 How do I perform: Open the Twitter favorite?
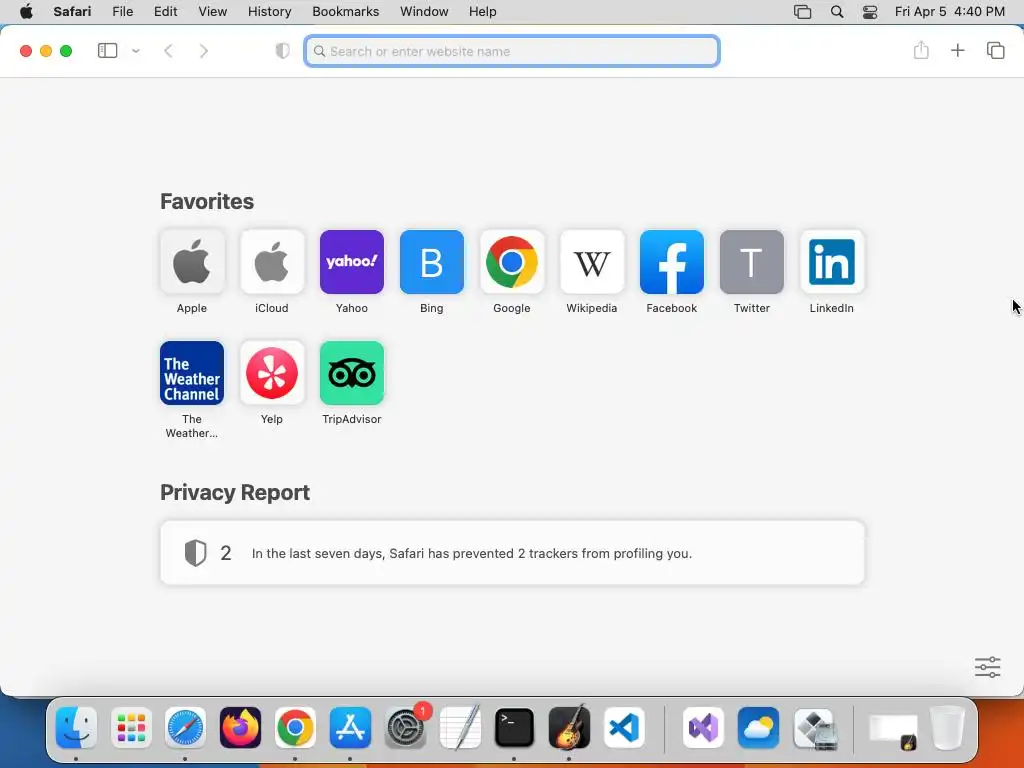[752, 262]
